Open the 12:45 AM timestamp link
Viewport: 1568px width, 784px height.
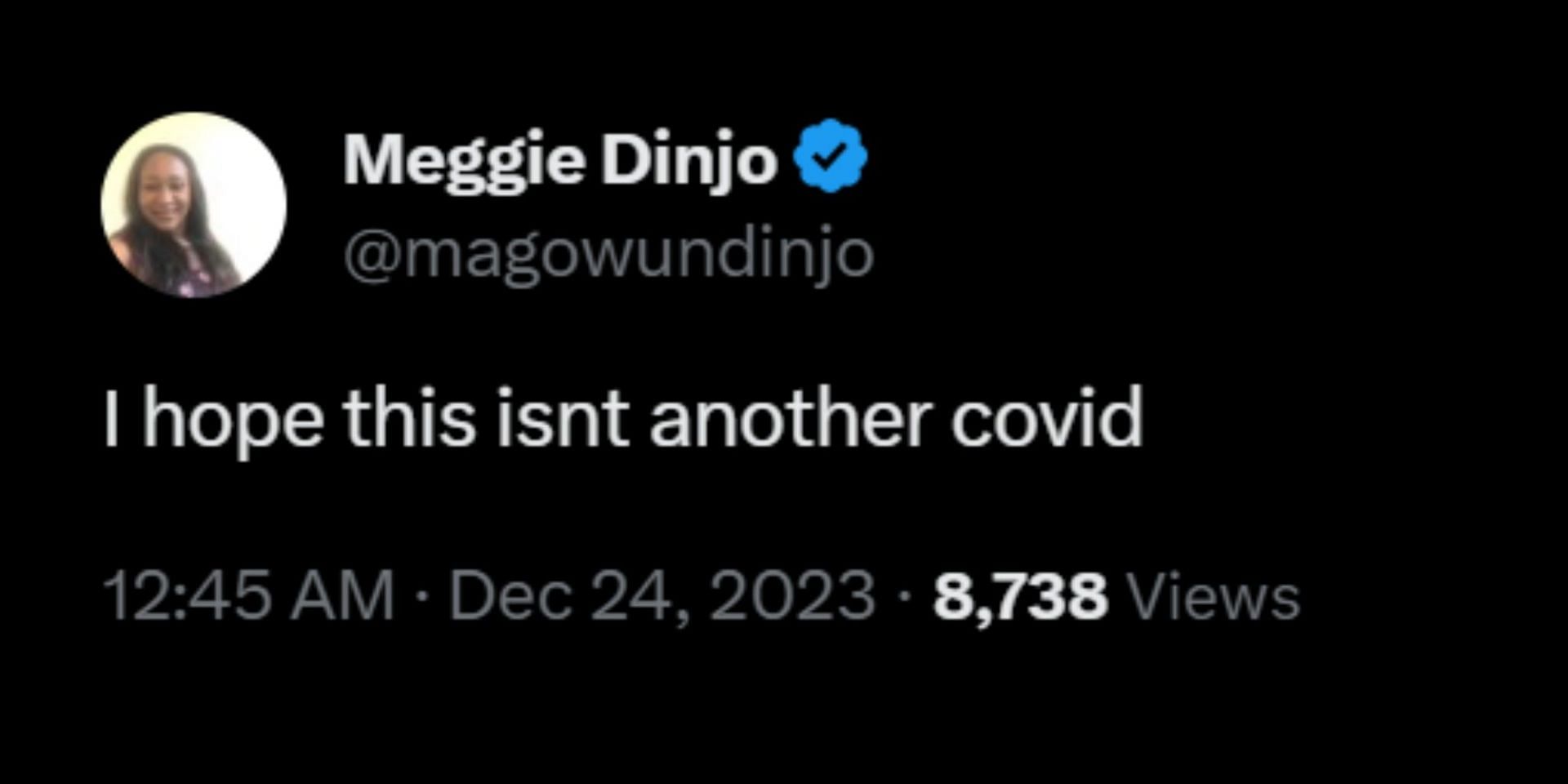tap(249, 596)
